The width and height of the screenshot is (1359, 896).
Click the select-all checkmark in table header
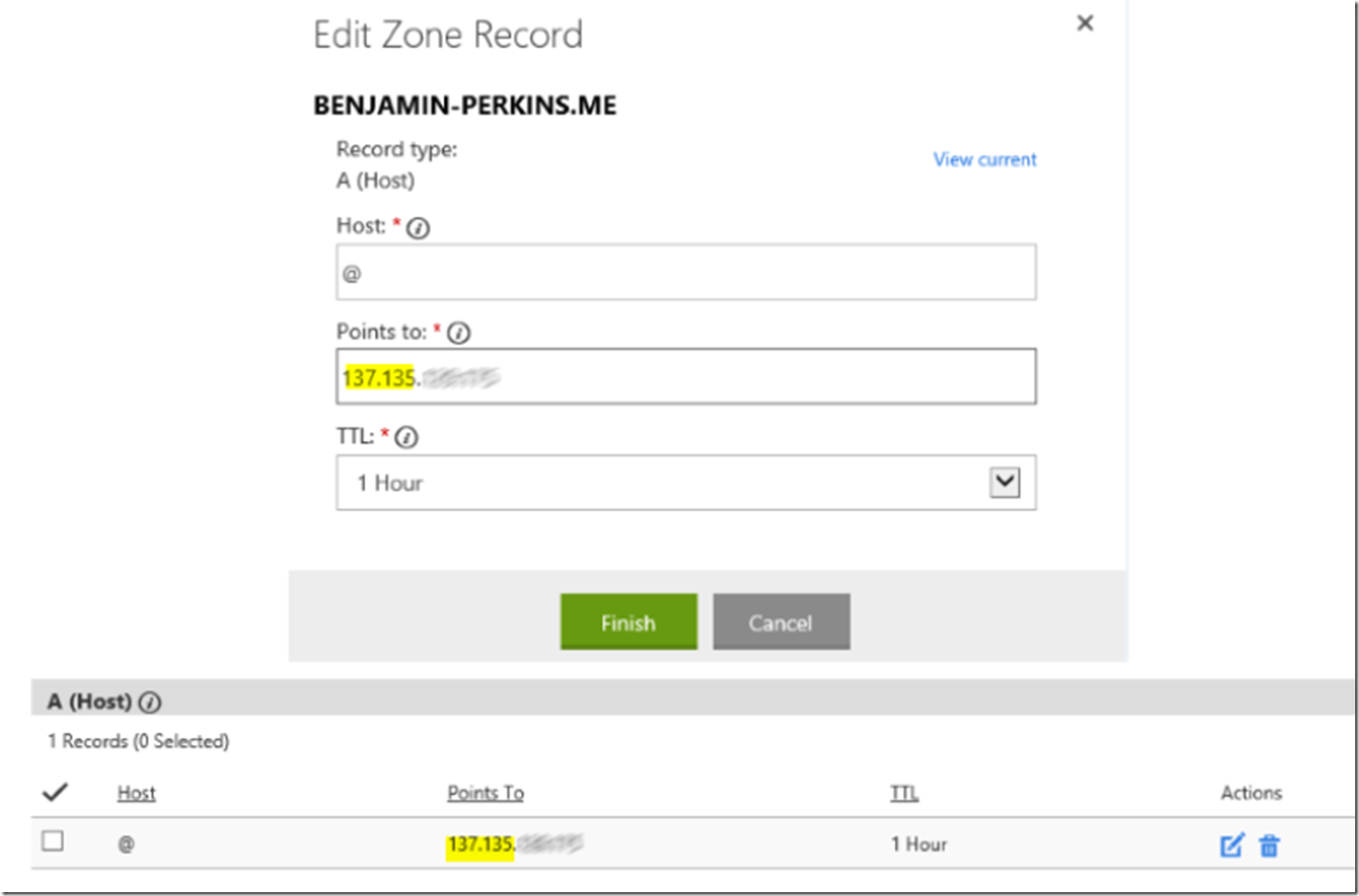55,792
